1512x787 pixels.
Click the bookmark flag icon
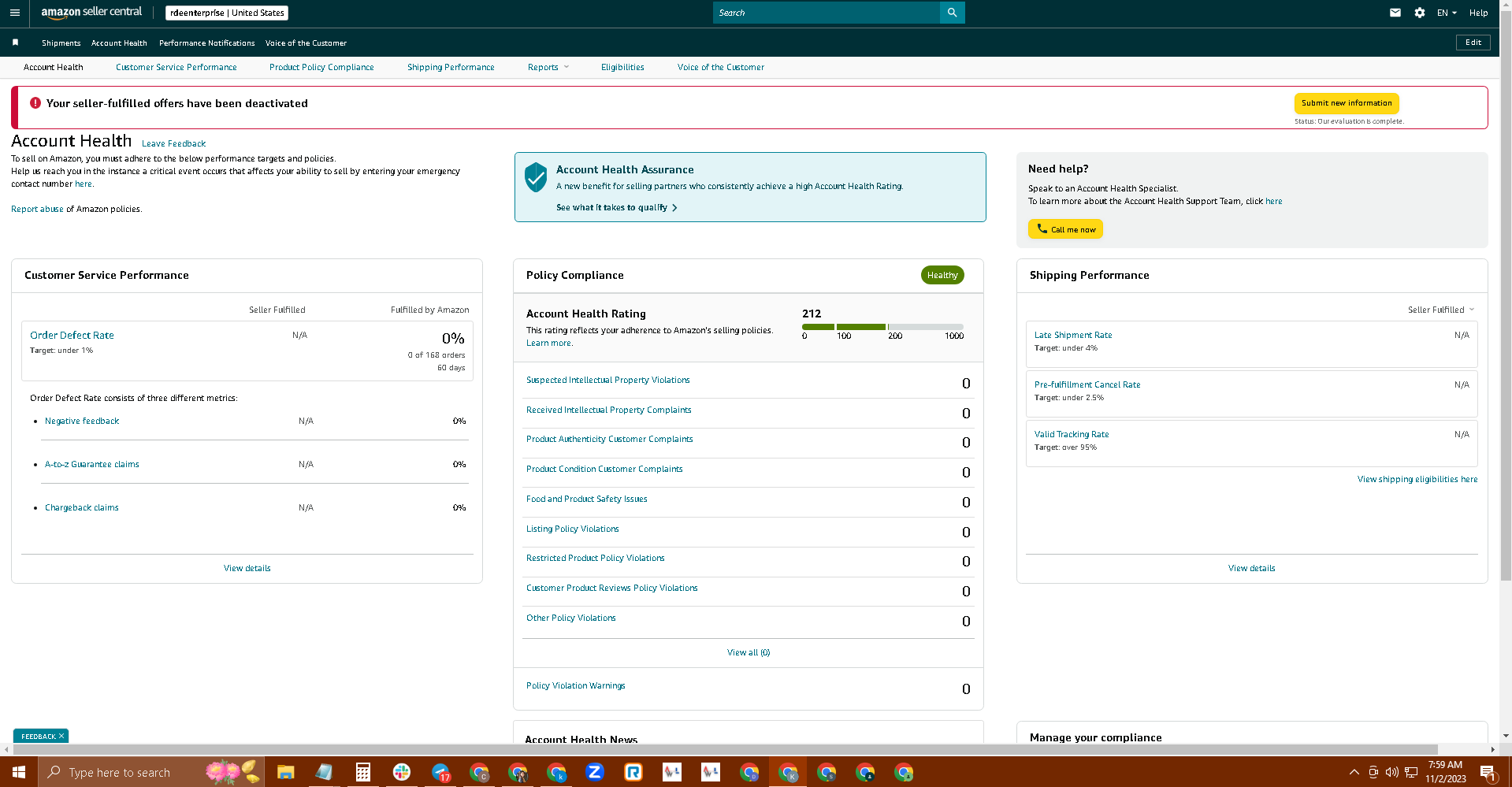tap(15, 43)
